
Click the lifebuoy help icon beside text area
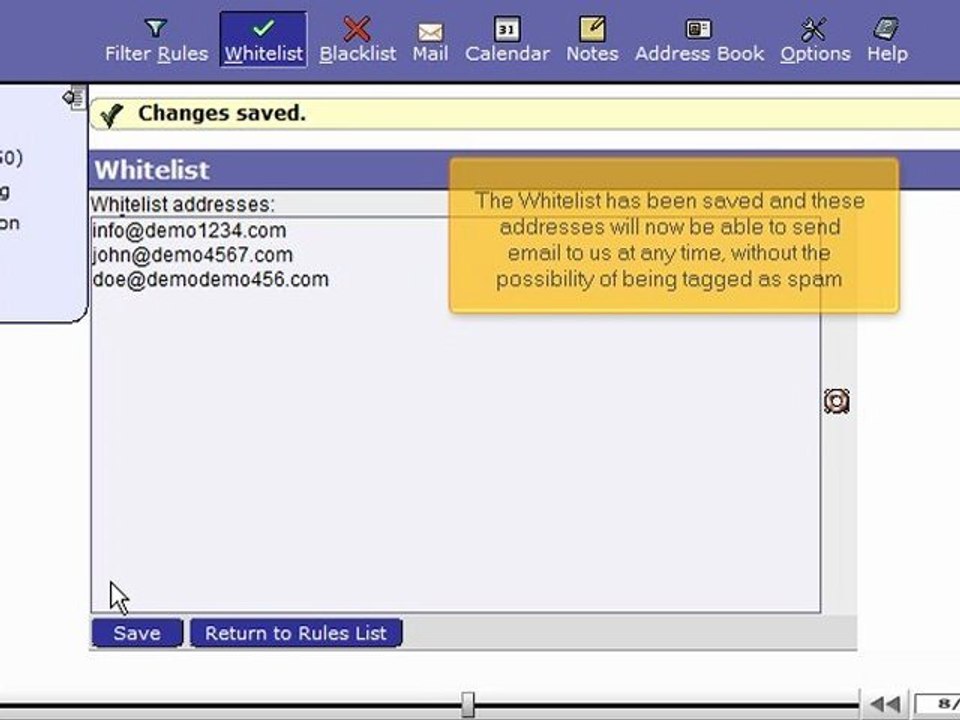pyautogui.click(x=836, y=401)
